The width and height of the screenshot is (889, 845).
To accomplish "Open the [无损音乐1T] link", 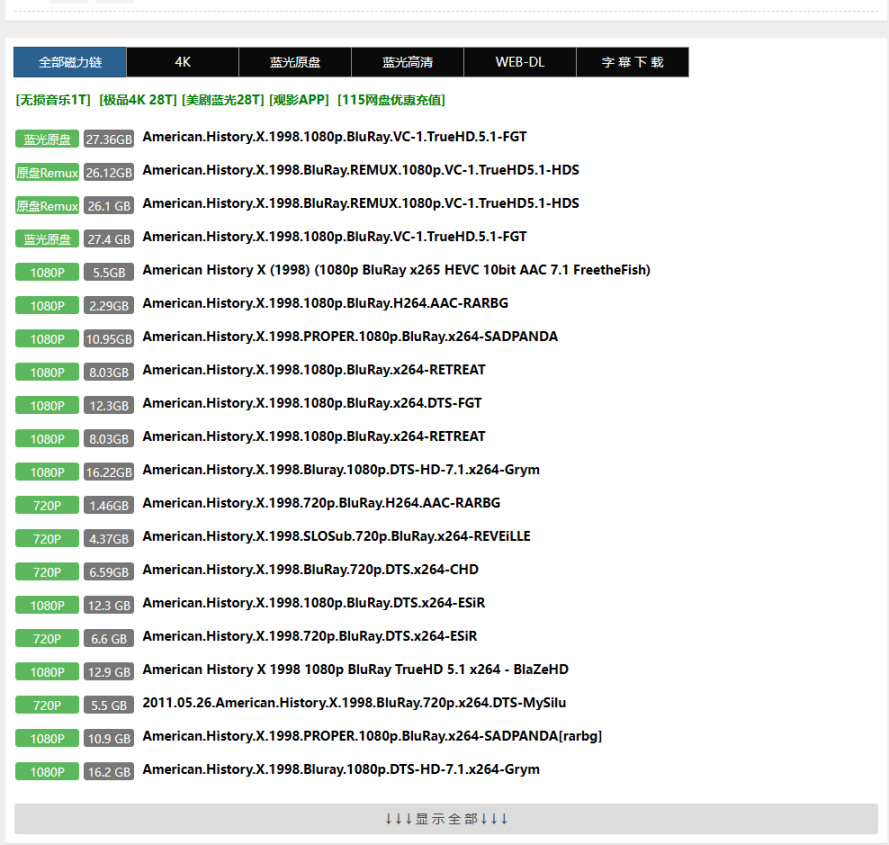I will point(53,100).
